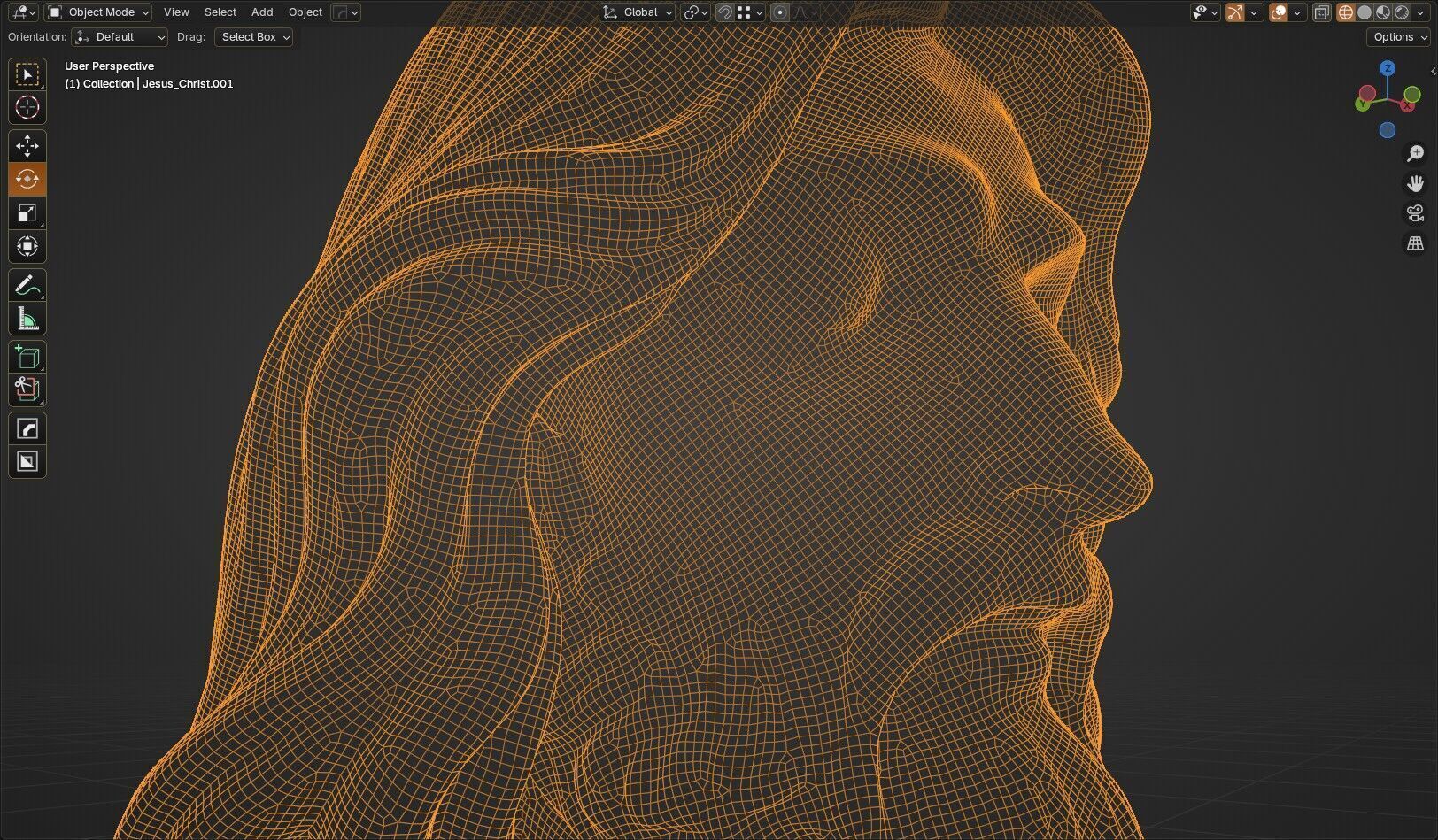Open the Object Mode dropdown
The height and width of the screenshot is (840, 1438).
[x=98, y=12]
